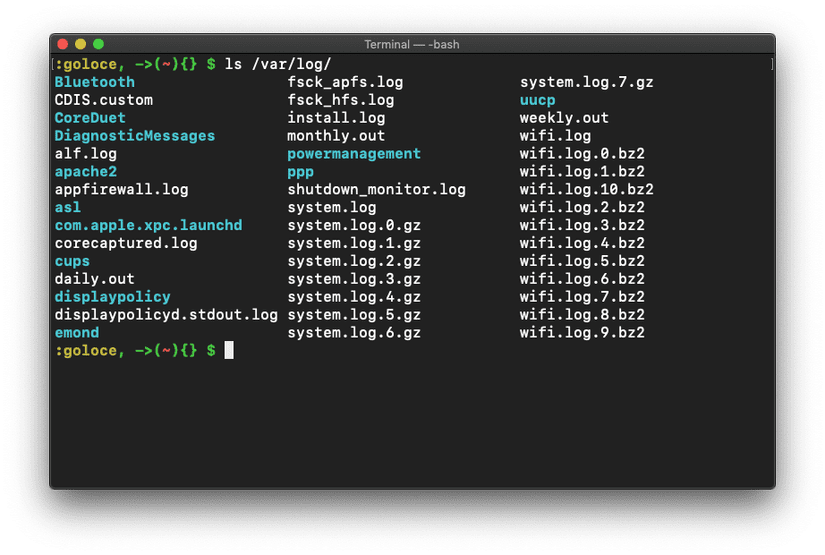Click the system.log.7.gz file name
825x555 pixels.
coord(586,82)
